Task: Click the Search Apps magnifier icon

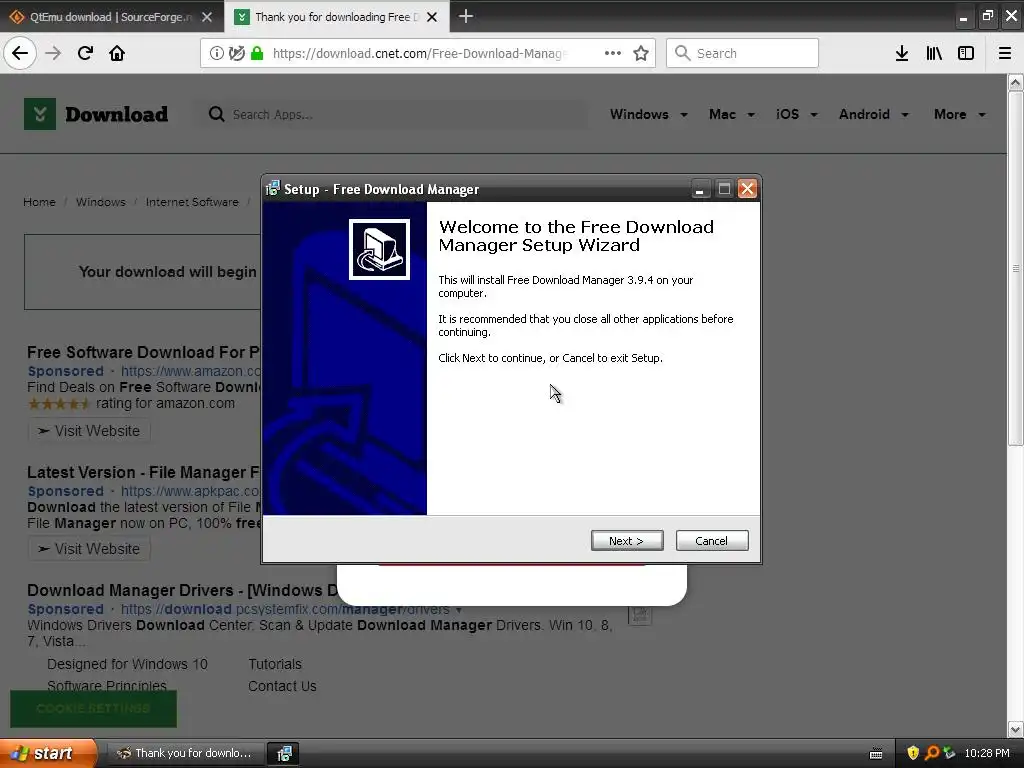Action: point(216,114)
